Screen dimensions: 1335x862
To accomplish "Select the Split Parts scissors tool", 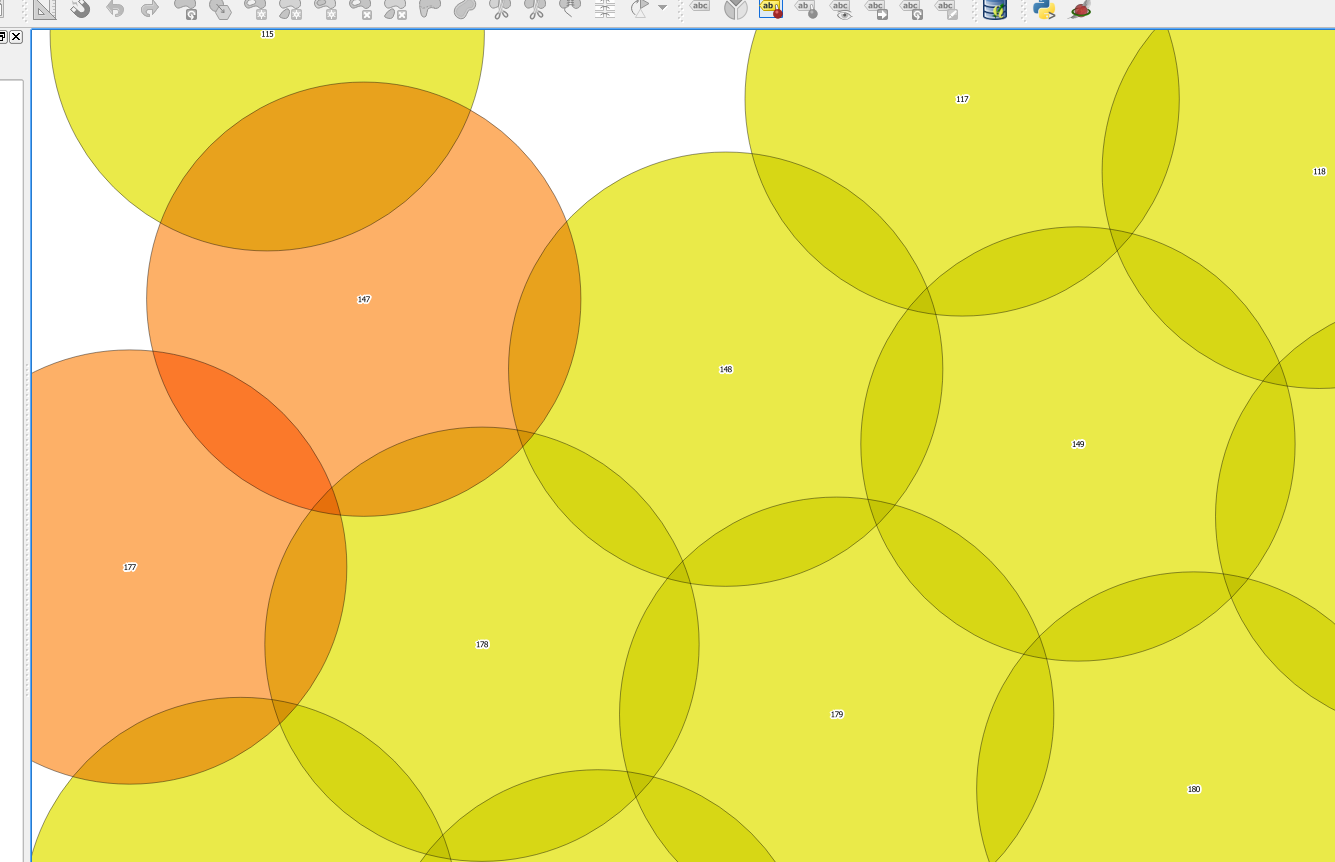I will pyautogui.click(x=536, y=9).
